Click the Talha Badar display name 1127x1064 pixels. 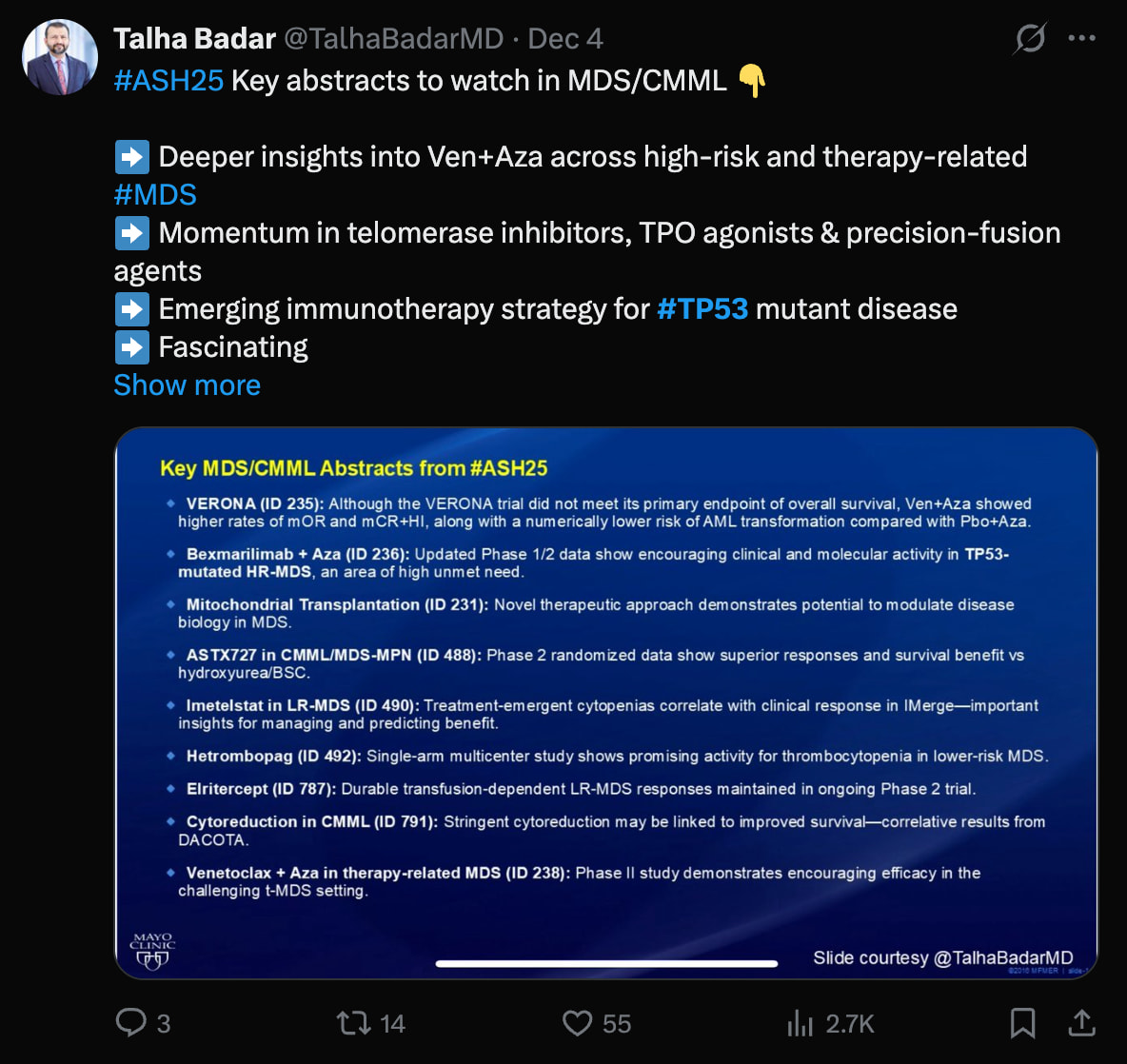tap(194, 38)
